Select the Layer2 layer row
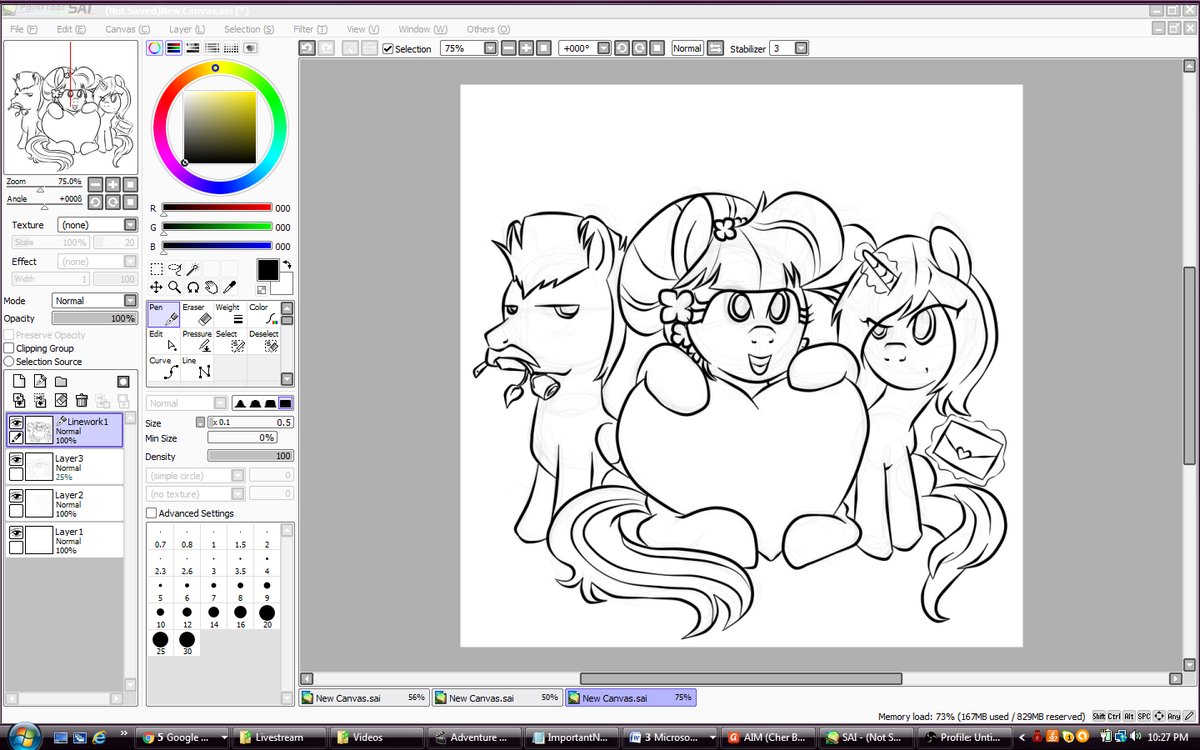This screenshot has height=750, width=1200. [65, 503]
